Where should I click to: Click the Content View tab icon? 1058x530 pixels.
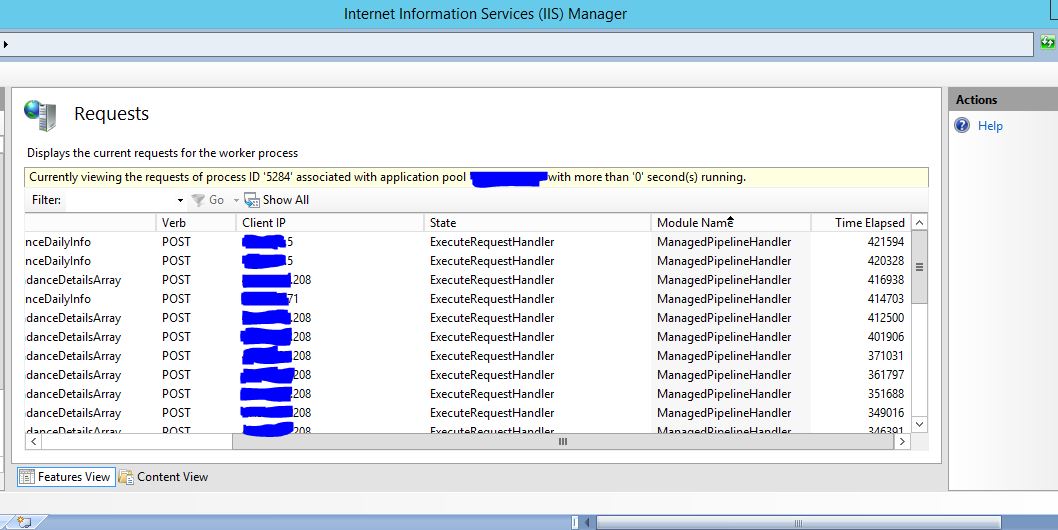tap(126, 477)
